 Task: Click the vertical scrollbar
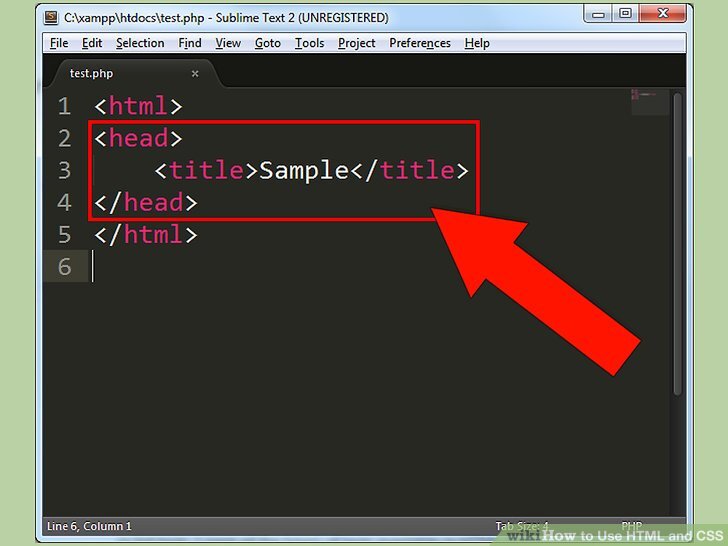coord(677,244)
